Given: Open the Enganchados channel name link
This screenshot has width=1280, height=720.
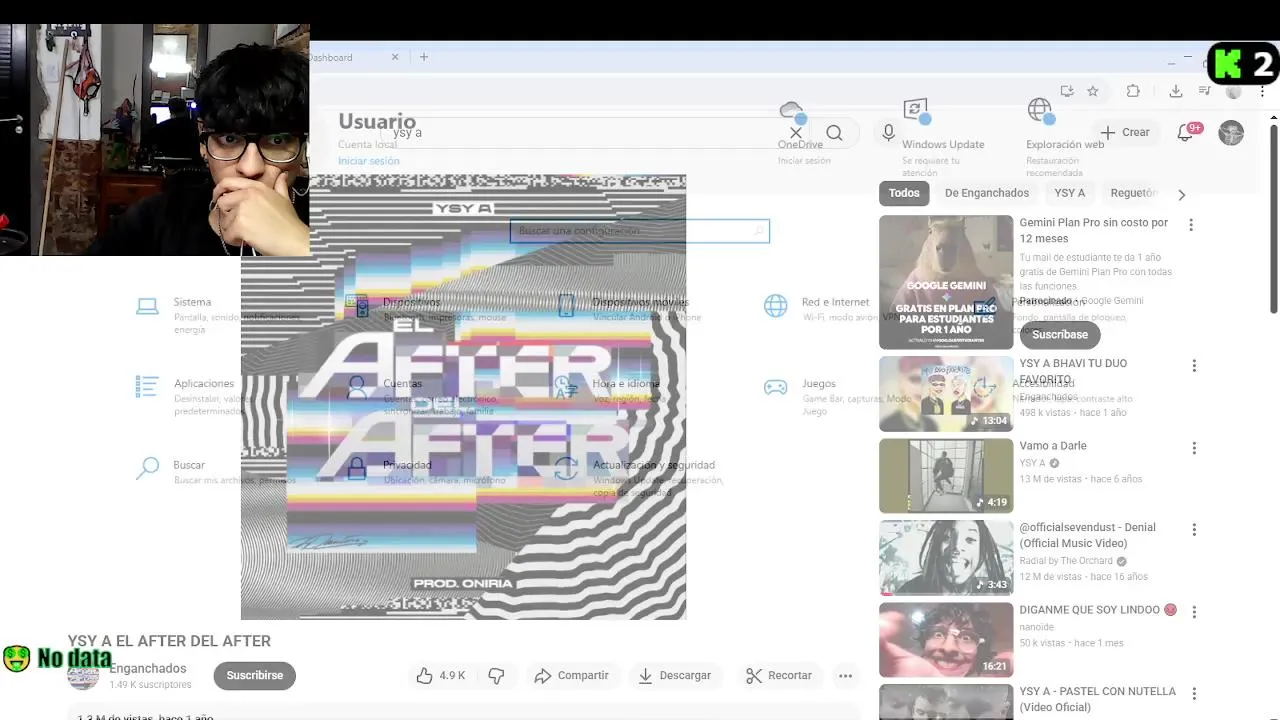Looking at the screenshot, I should click(x=147, y=668).
